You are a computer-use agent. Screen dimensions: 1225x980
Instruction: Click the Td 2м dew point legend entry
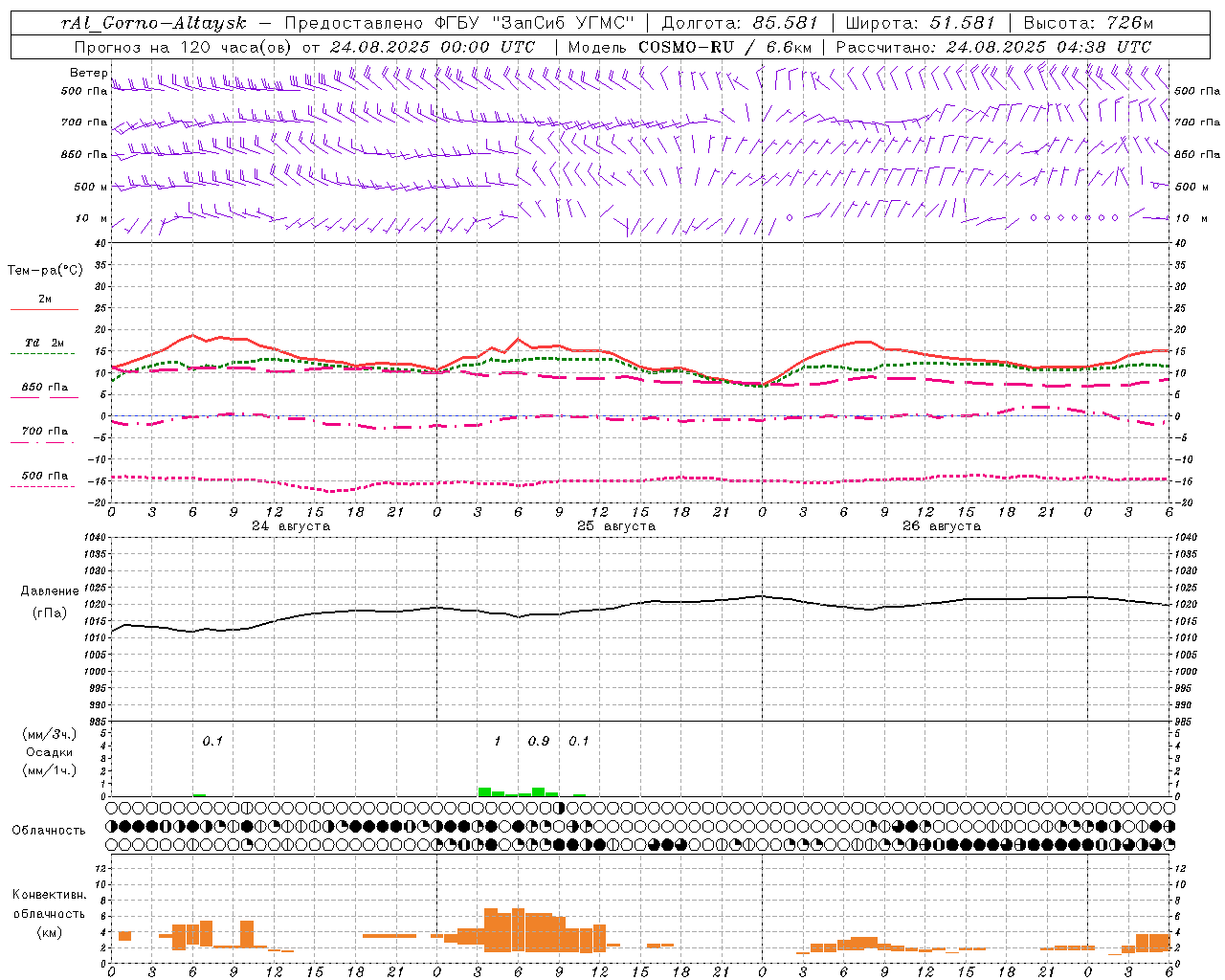pyautogui.click(x=44, y=343)
